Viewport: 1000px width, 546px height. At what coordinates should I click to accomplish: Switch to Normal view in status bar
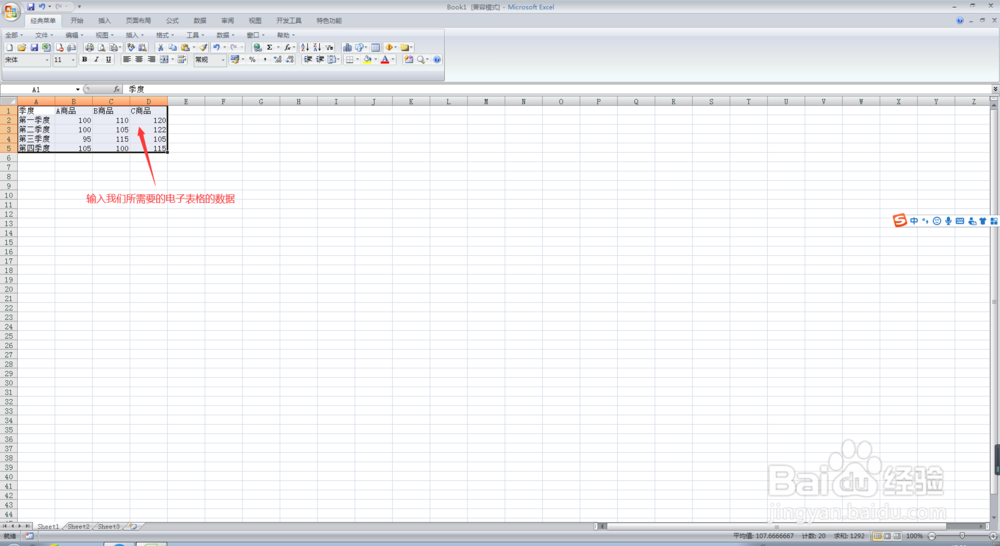878,536
